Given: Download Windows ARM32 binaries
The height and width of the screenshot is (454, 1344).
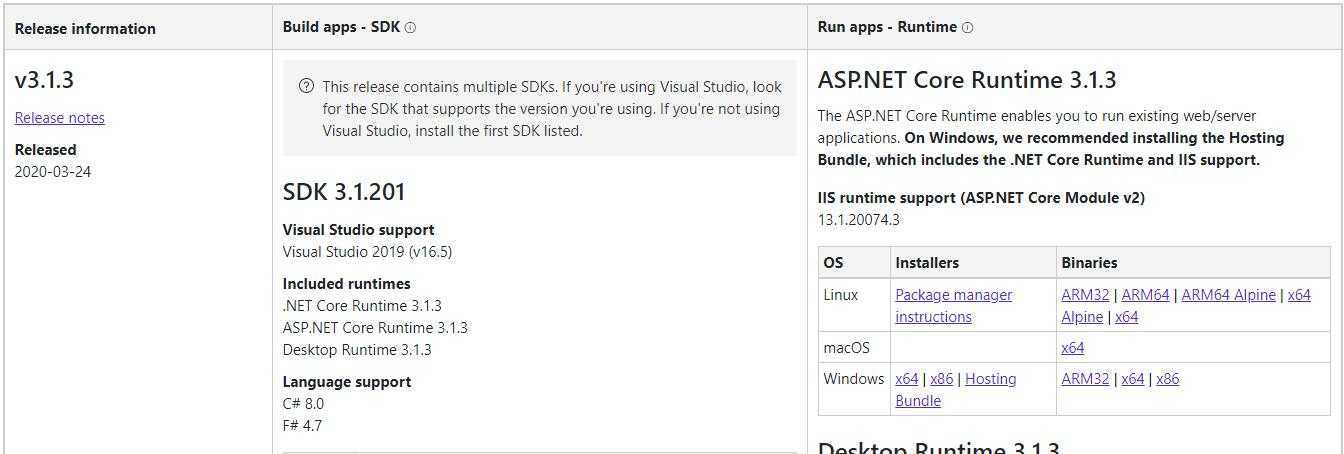Looking at the screenshot, I should click(1085, 379).
